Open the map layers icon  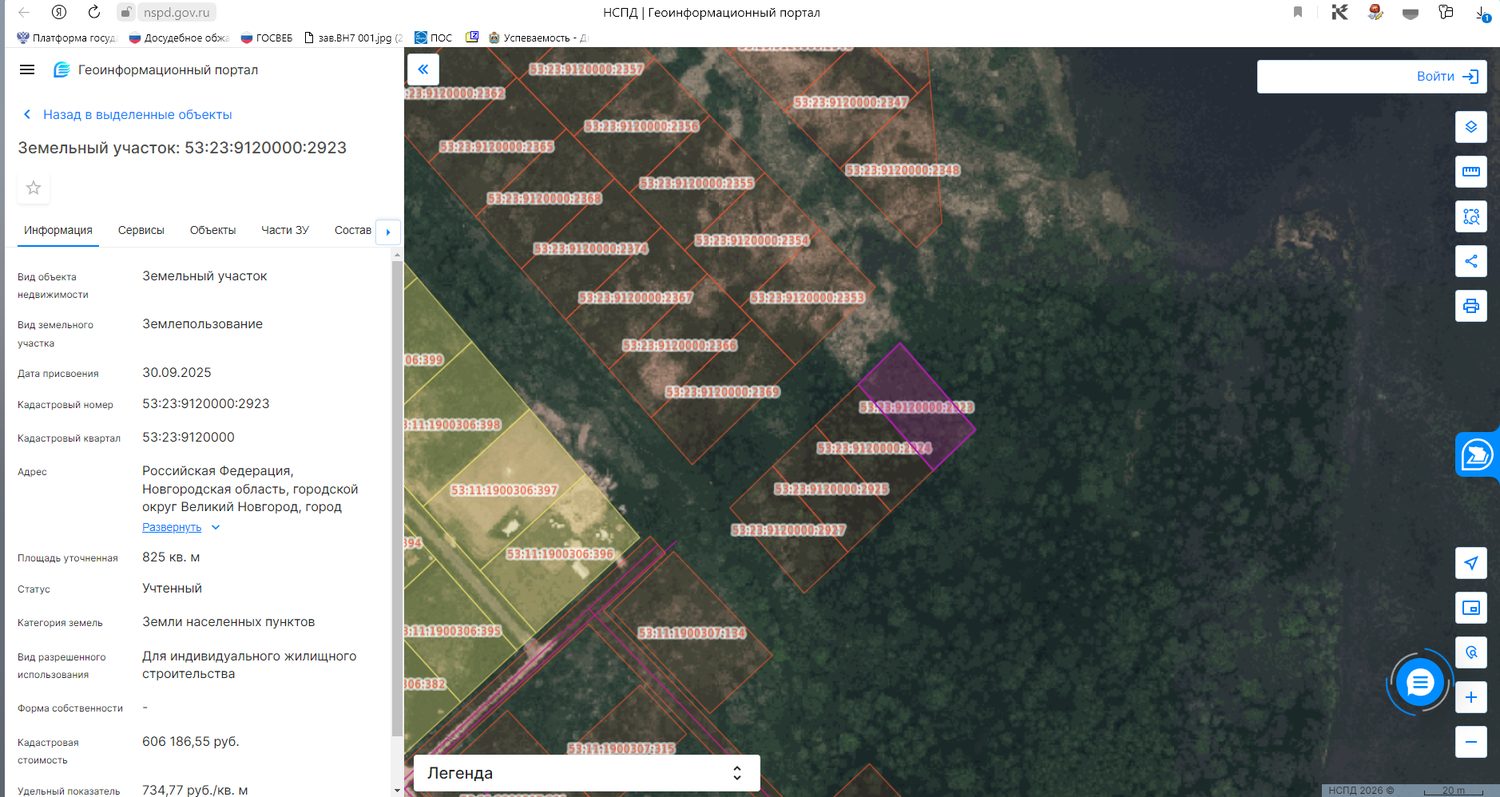pos(1471,127)
